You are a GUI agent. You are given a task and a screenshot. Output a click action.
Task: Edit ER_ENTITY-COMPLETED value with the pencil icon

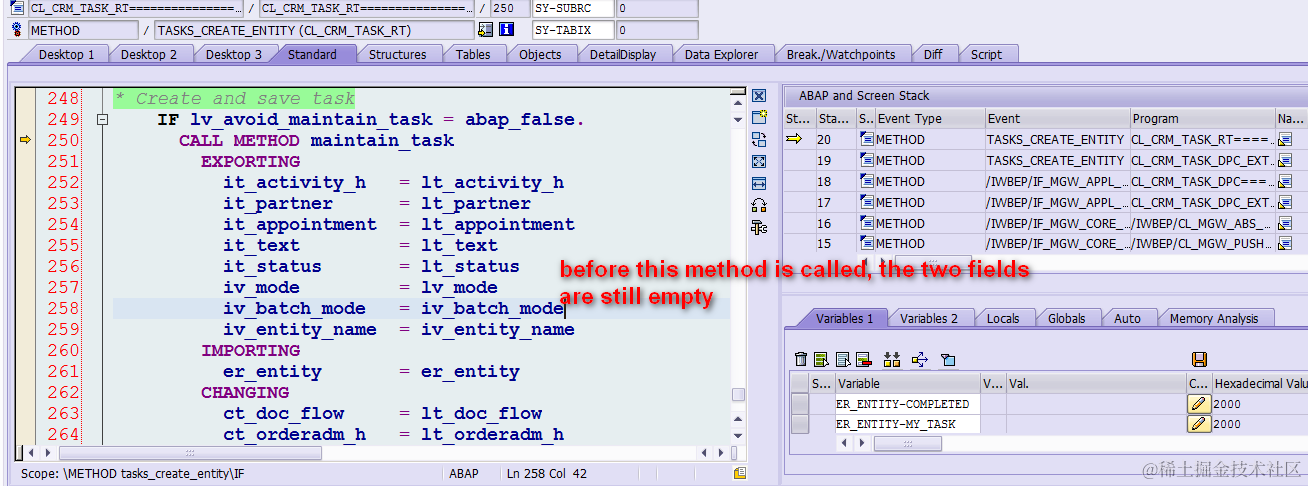[1198, 404]
